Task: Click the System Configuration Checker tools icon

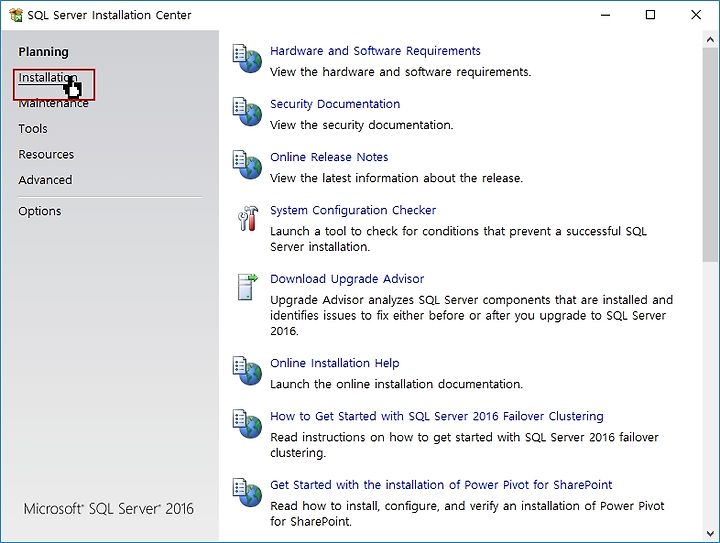Action: pyautogui.click(x=248, y=218)
